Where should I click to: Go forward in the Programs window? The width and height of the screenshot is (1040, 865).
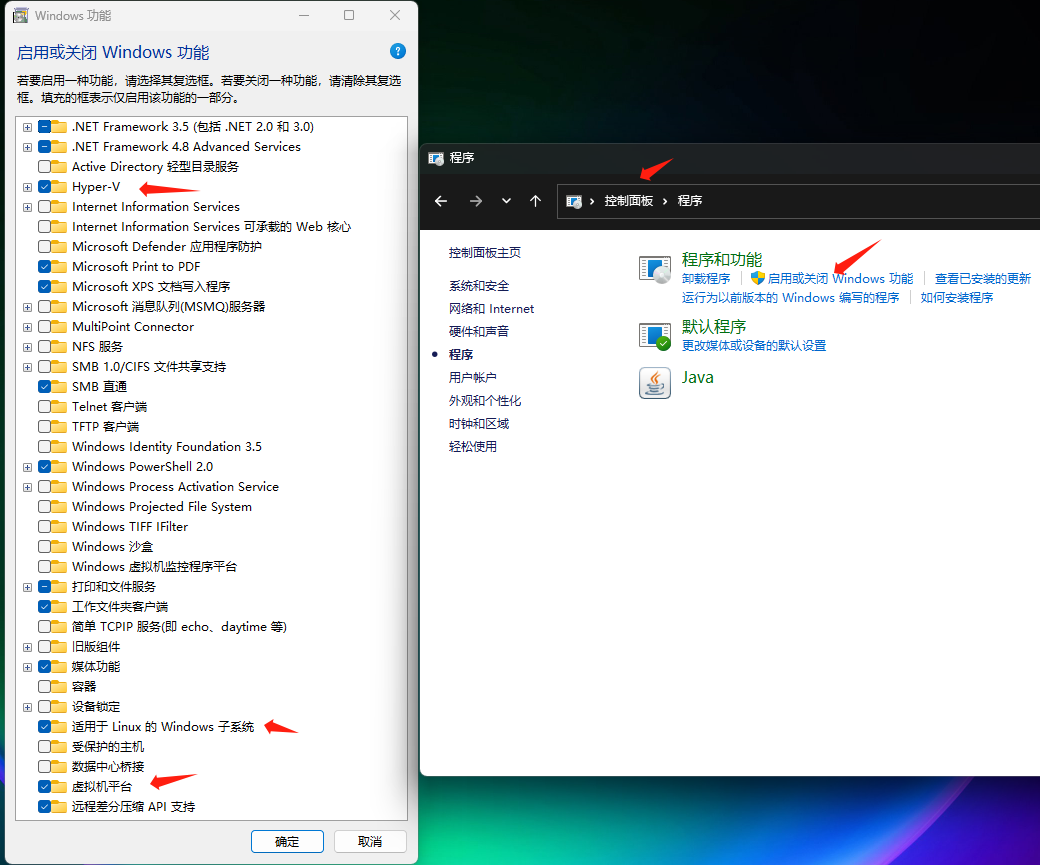[476, 201]
